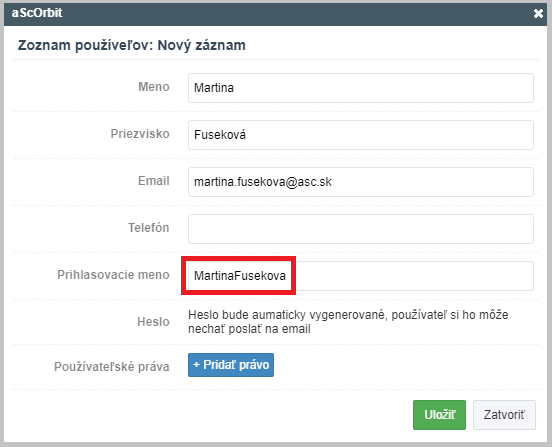552x447 pixels.
Task: Click the Používateľské práva label
Action: pos(112,367)
